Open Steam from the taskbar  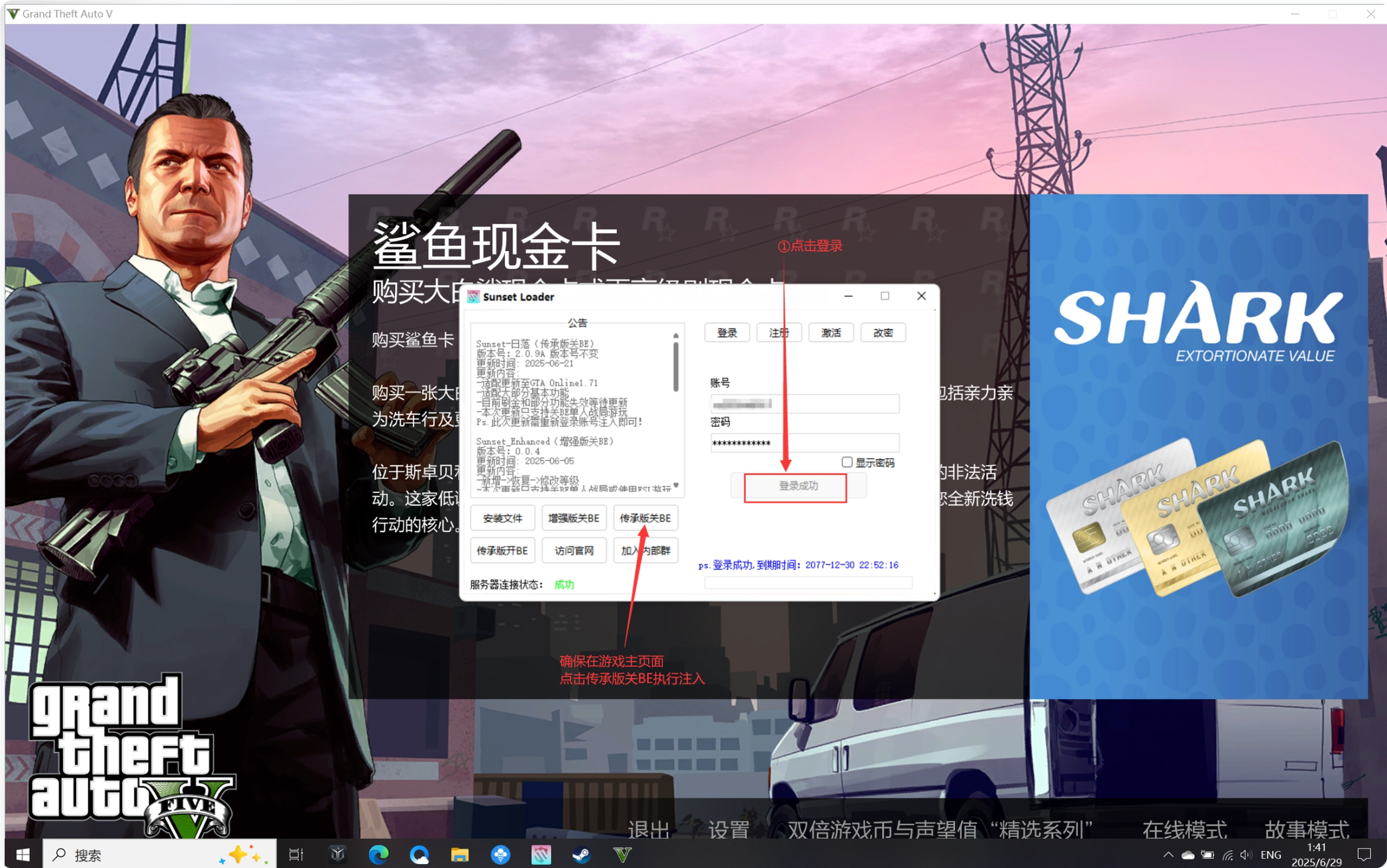point(581,855)
